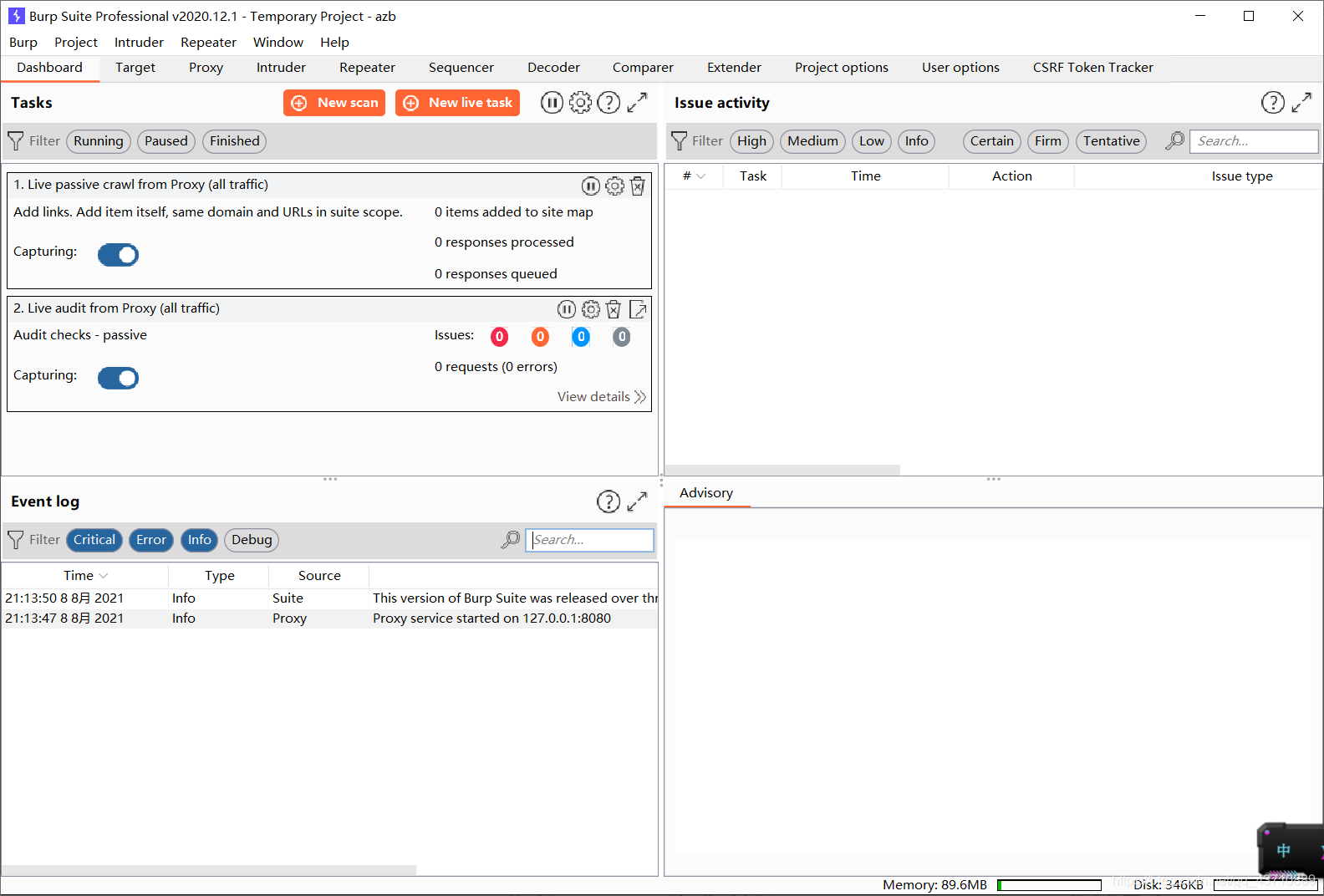Open the Window menu
1324x896 pixels.
click(278, 42)
